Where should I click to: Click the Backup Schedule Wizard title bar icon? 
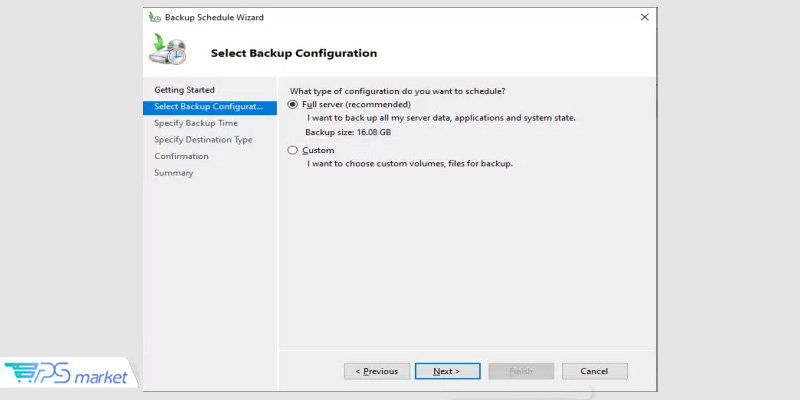154,18
